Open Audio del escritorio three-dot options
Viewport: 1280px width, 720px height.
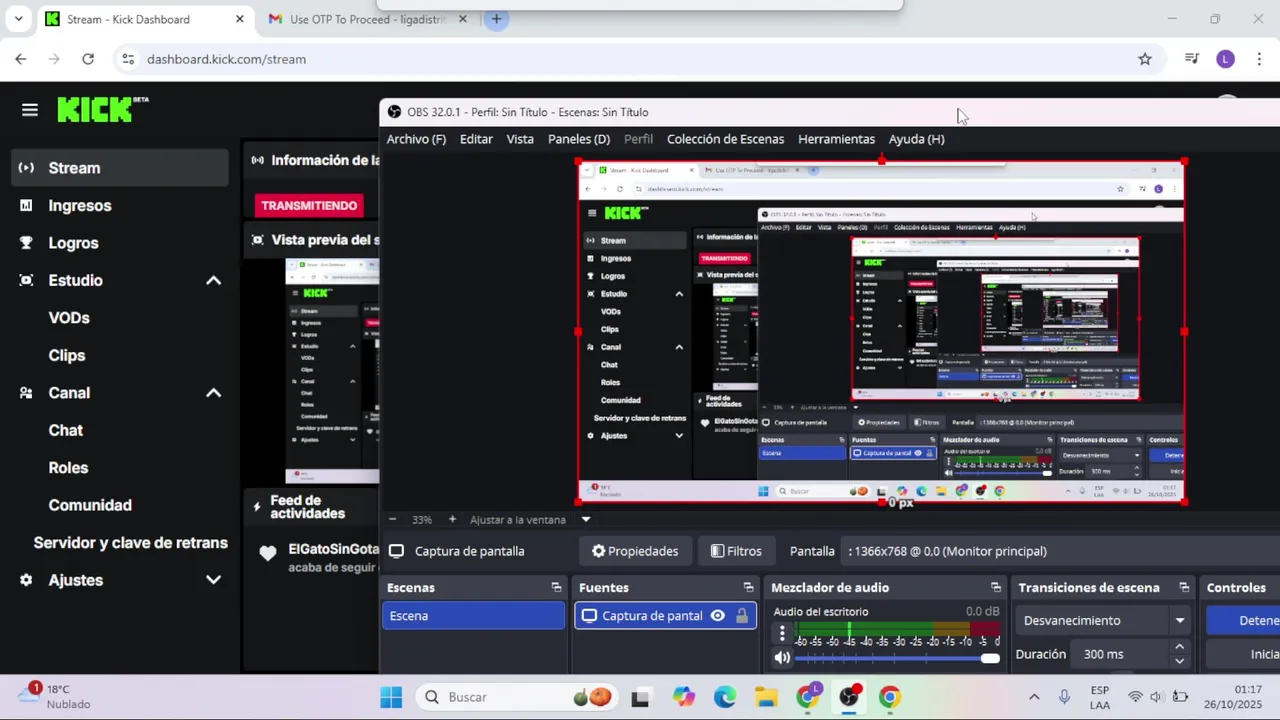782,634
